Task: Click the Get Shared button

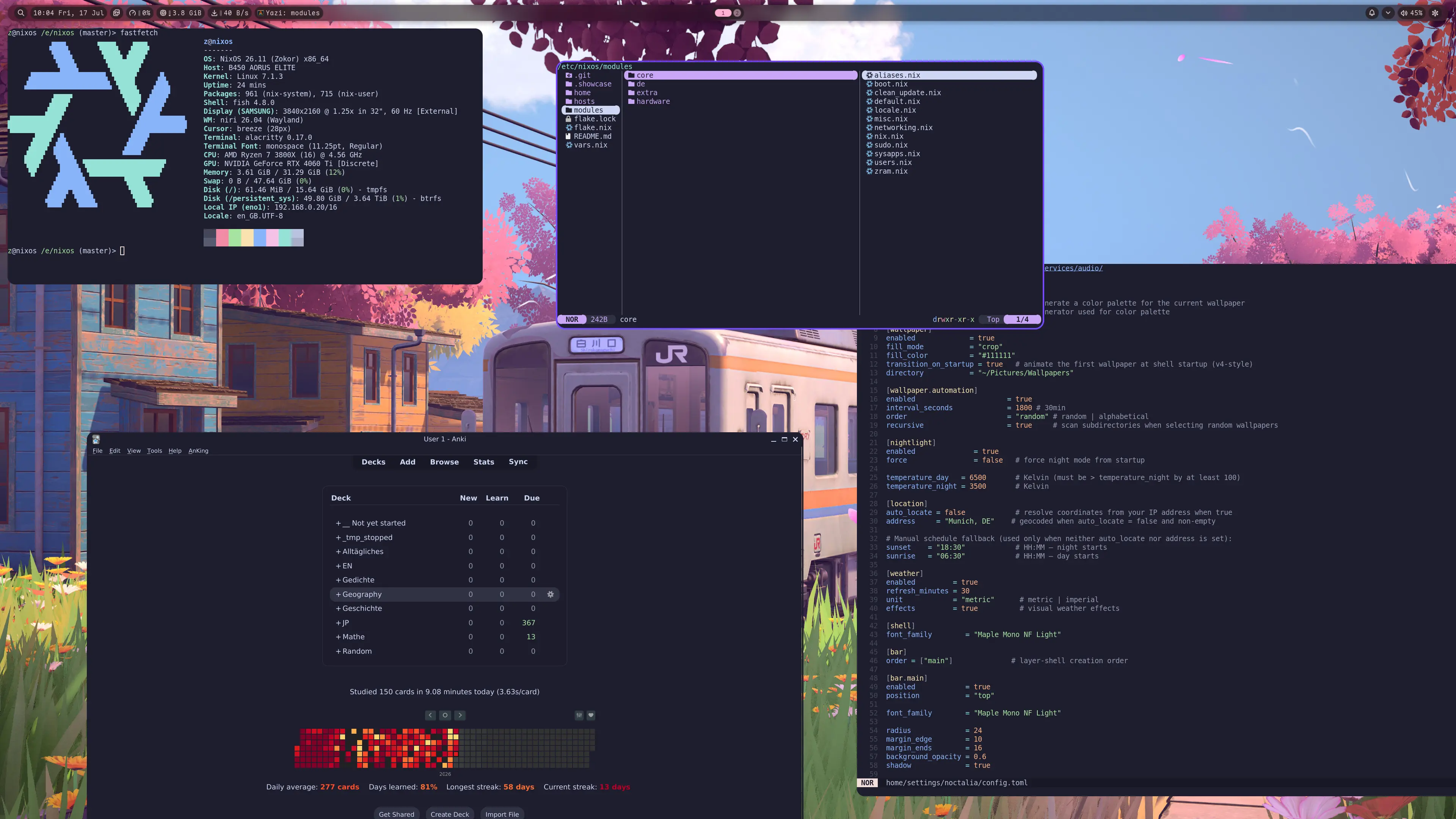Action: pyautogui.click(x=396, y=814)
